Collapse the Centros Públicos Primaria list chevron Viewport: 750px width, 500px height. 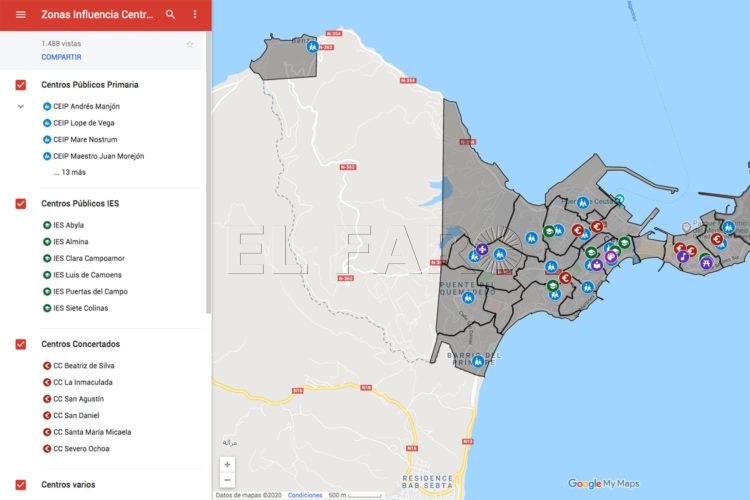21,106
